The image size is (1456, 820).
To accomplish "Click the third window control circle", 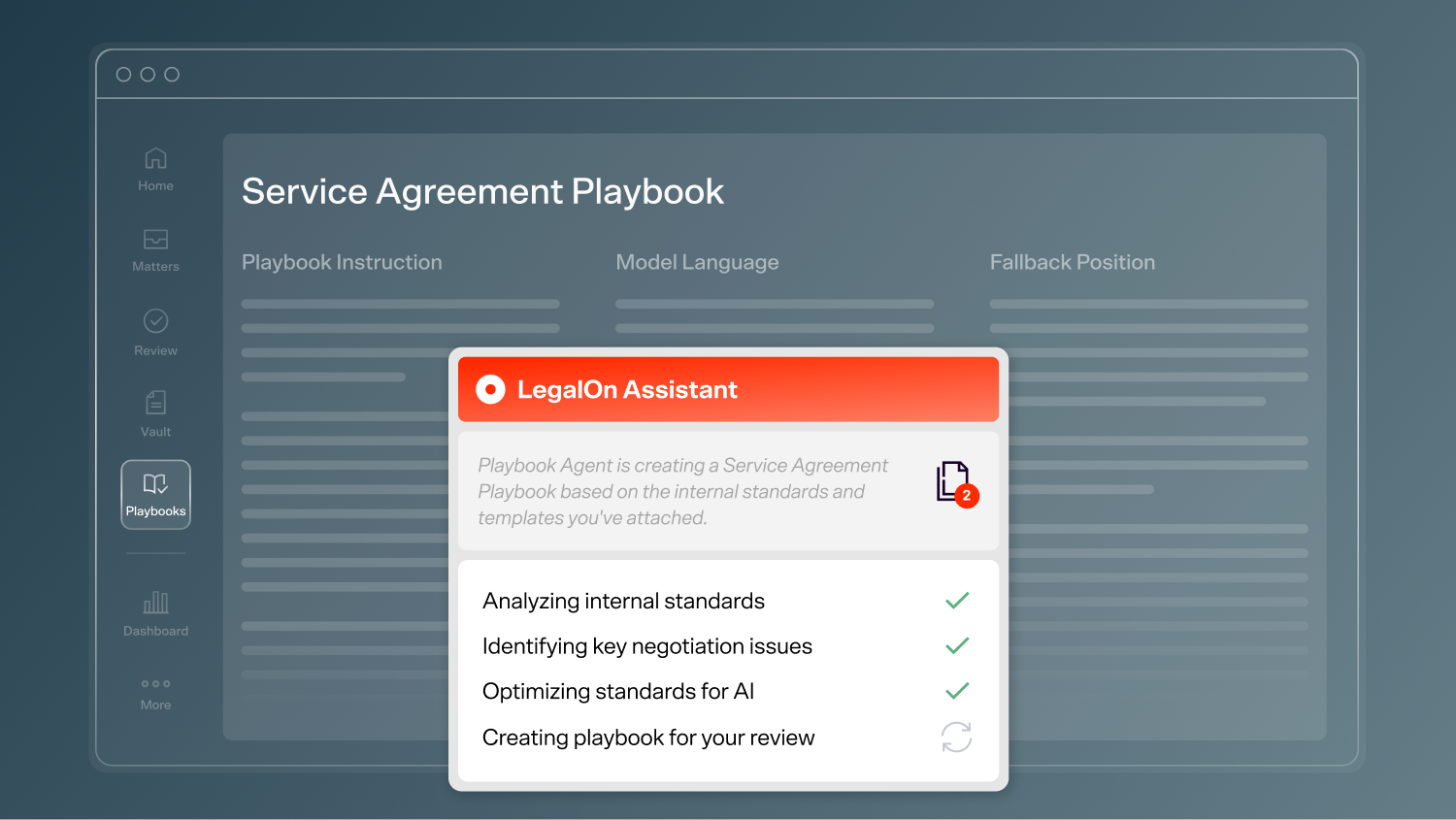I will (x=172, y=75).
